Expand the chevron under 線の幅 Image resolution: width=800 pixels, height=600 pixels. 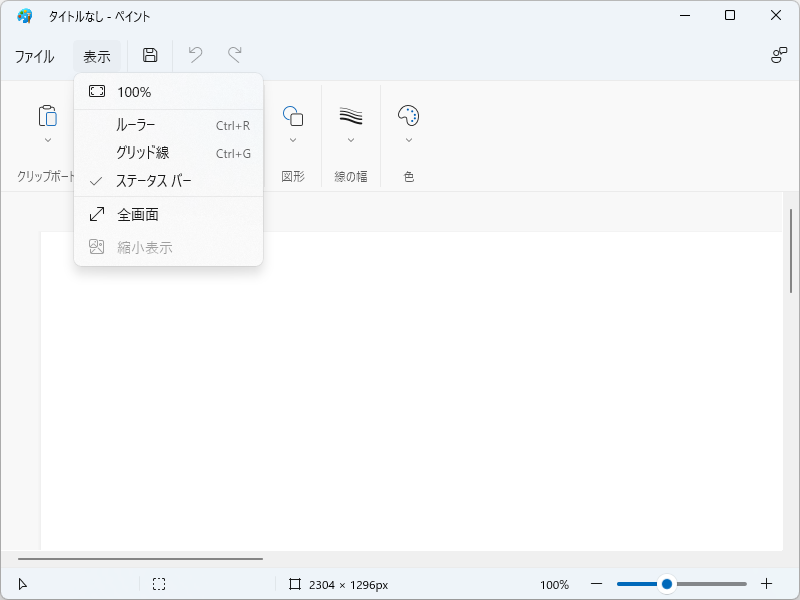pos(351,140)
